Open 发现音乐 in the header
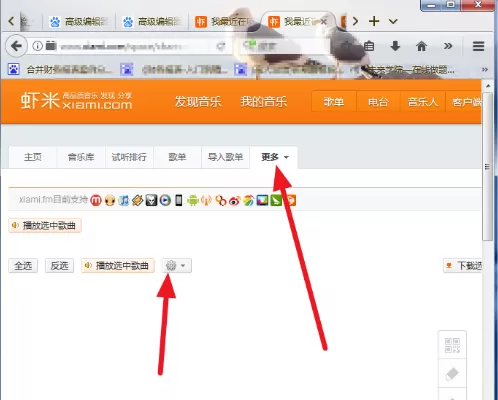498x400 pixels. tap(198, 102)
